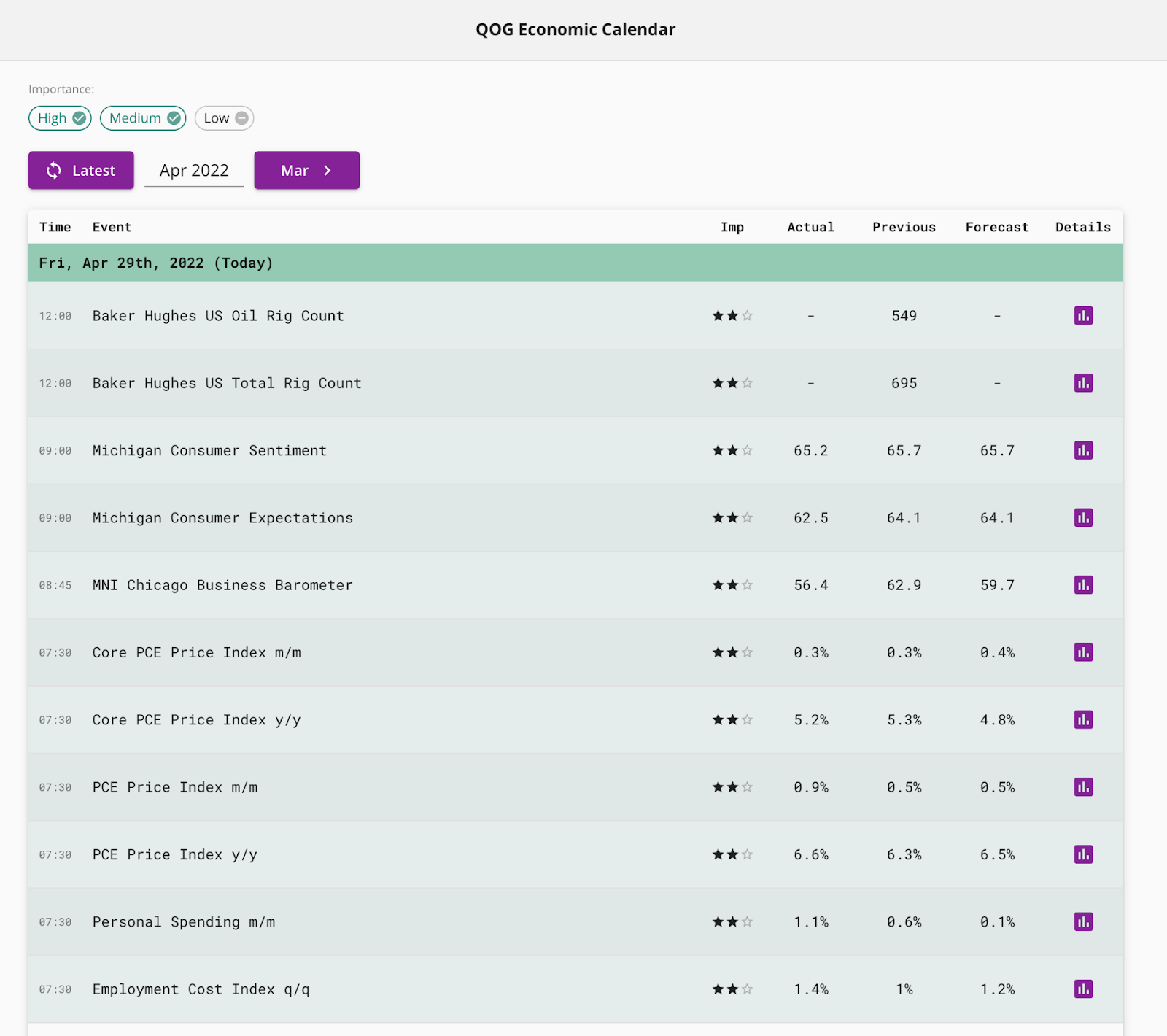Click the actual value 62.5 for Michigan Consumer Expectations
The width and height of the screenshot is (1167, 1036).
point(811,518)
